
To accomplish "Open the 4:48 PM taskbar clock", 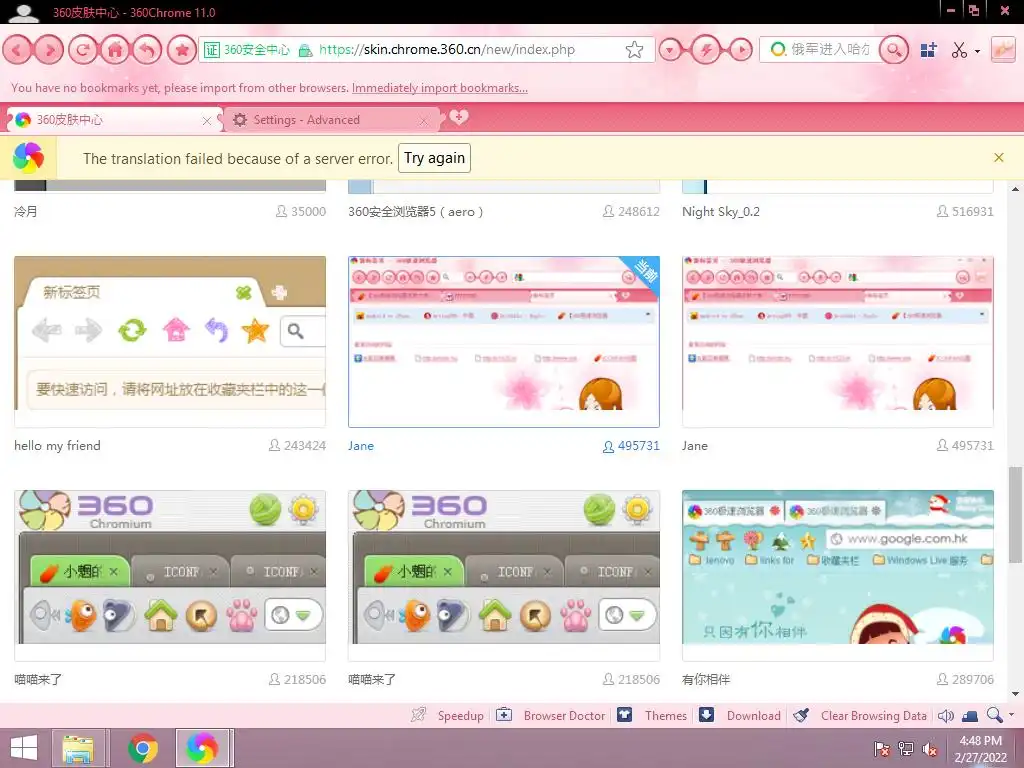I will tap(980, 749).
